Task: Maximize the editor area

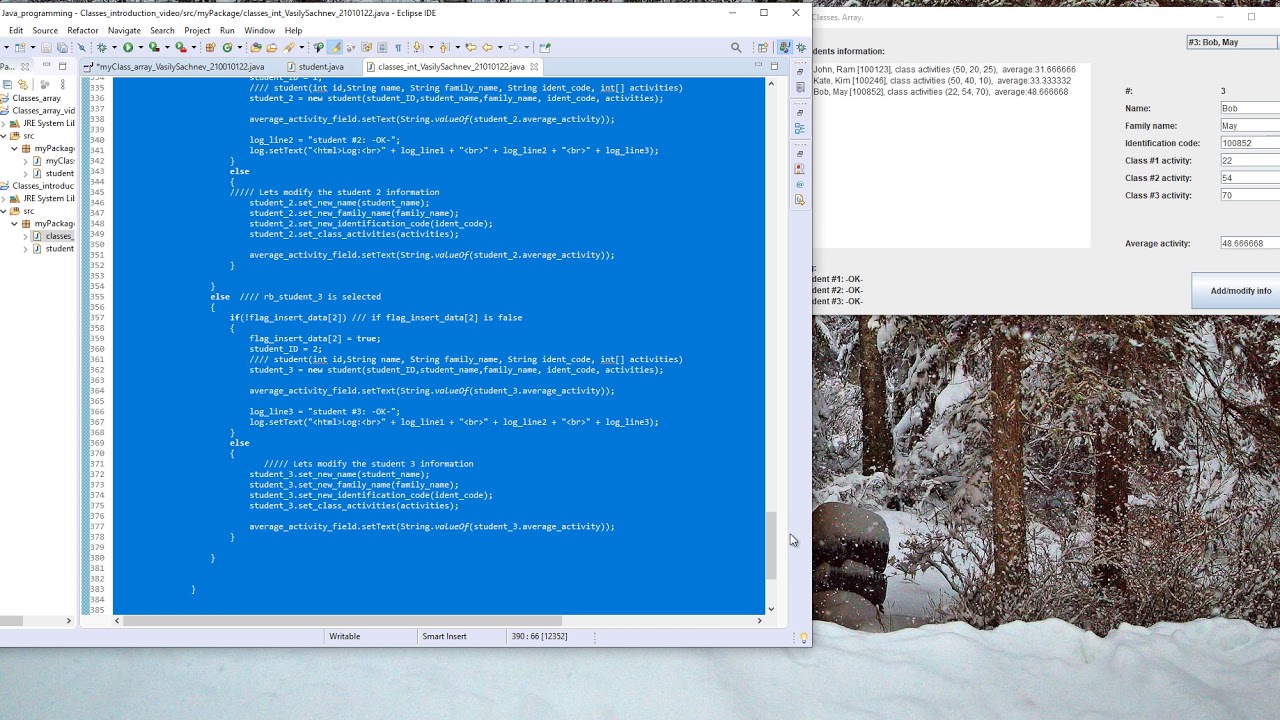Action: click(774, 66)
